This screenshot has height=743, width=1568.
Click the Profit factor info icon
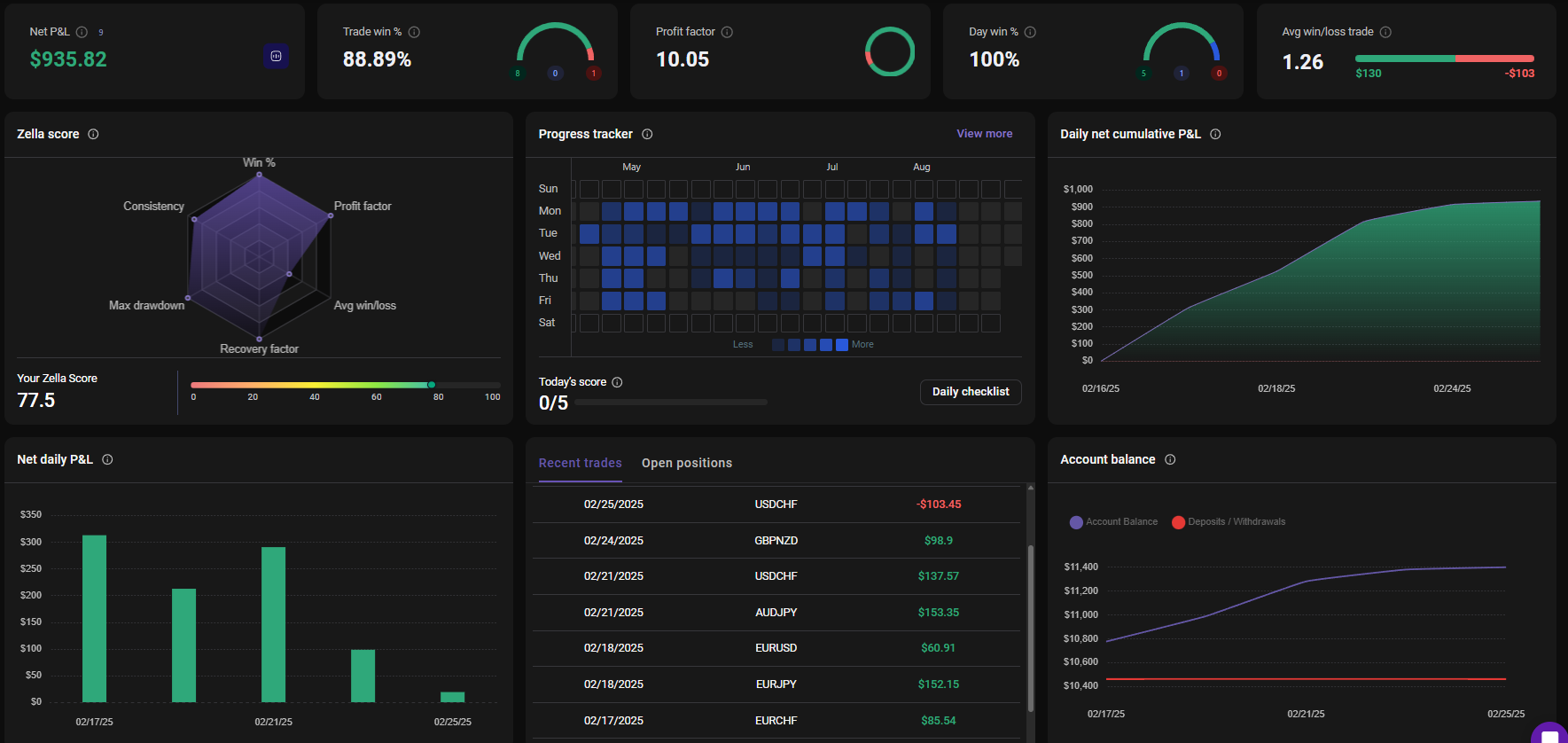pos(727,32)
